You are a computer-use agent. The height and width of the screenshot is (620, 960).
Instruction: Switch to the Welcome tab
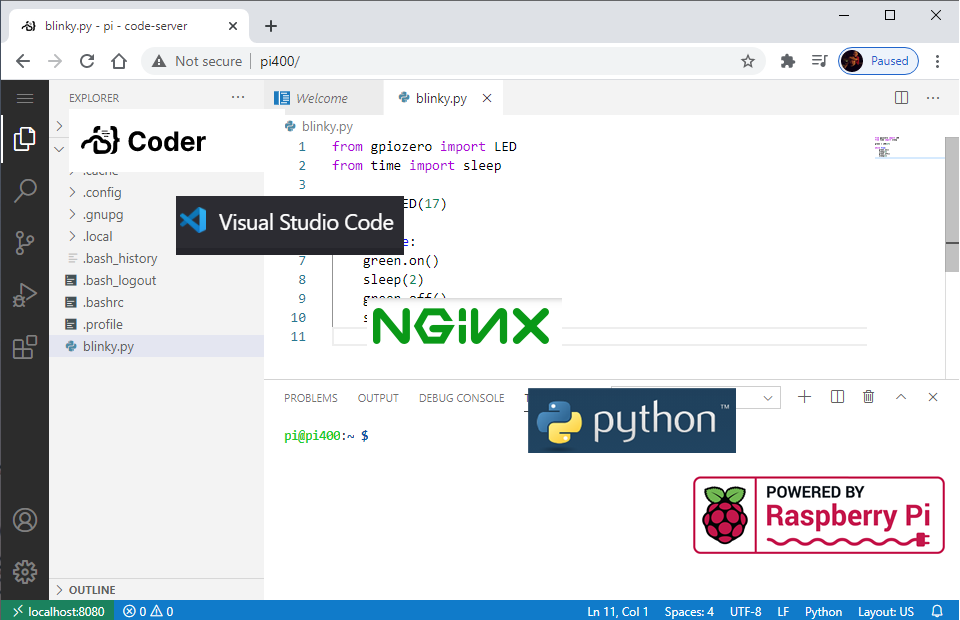pyautogui.click(x=322, y=97)
